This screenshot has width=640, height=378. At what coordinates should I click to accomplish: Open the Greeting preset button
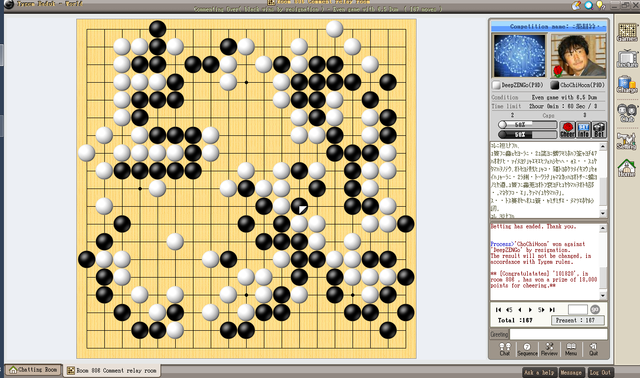[x=499, y=334]
